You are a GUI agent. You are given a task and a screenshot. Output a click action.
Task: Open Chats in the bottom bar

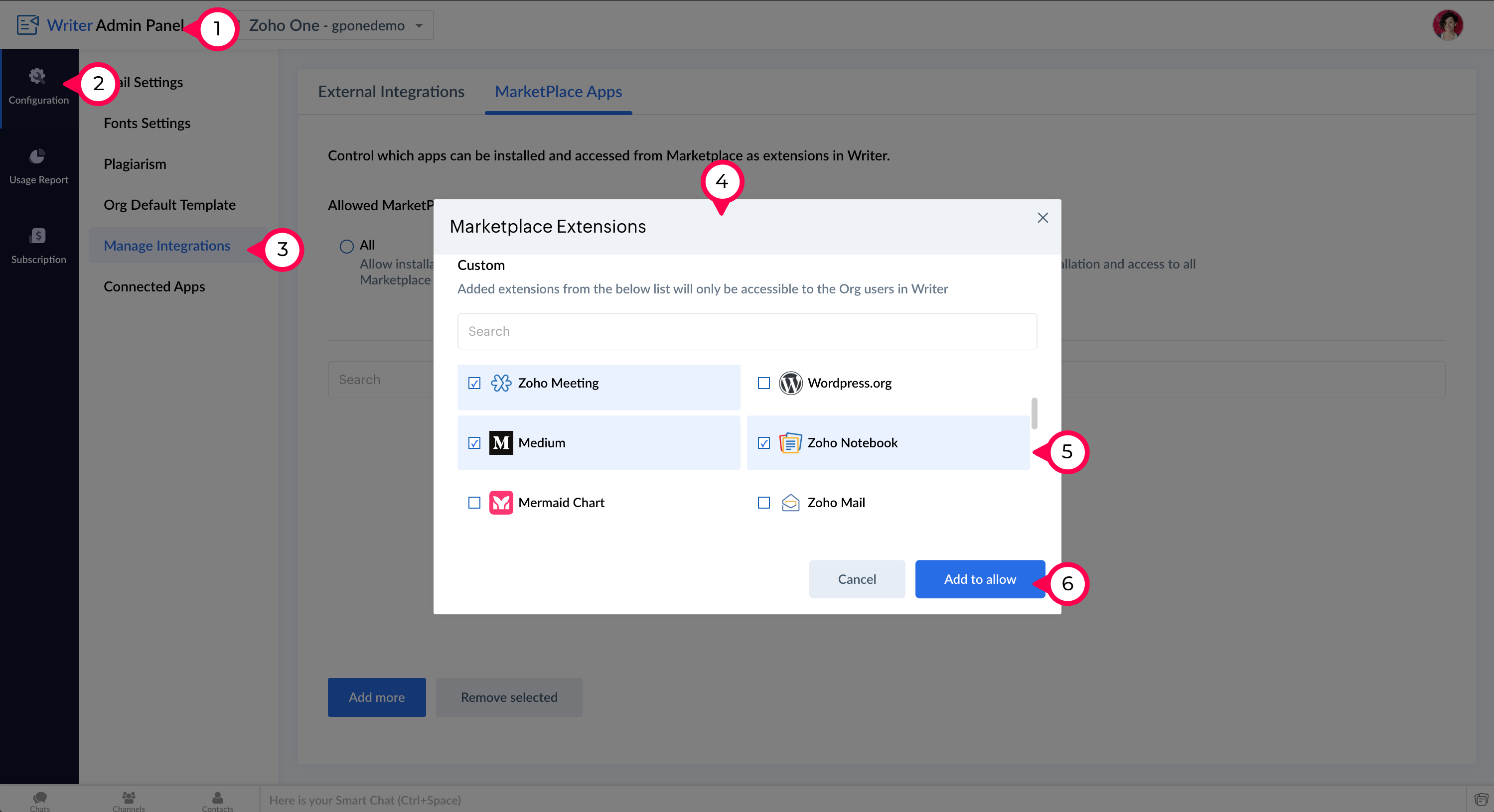coord(39,798)
